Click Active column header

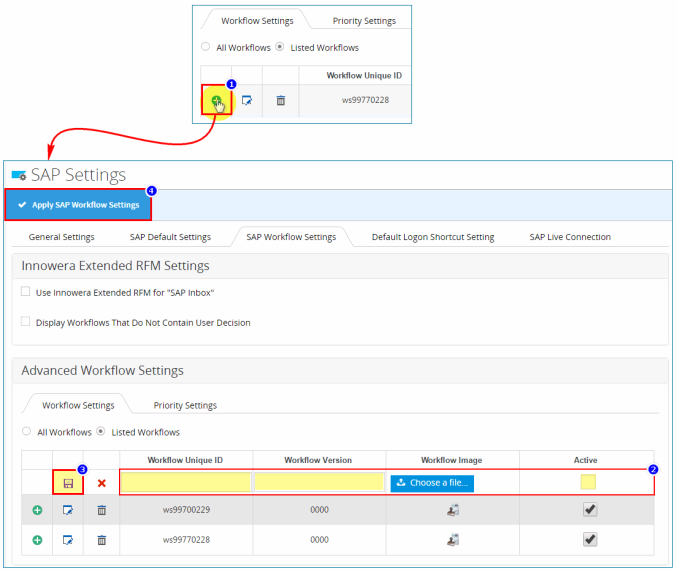point(585,460)
